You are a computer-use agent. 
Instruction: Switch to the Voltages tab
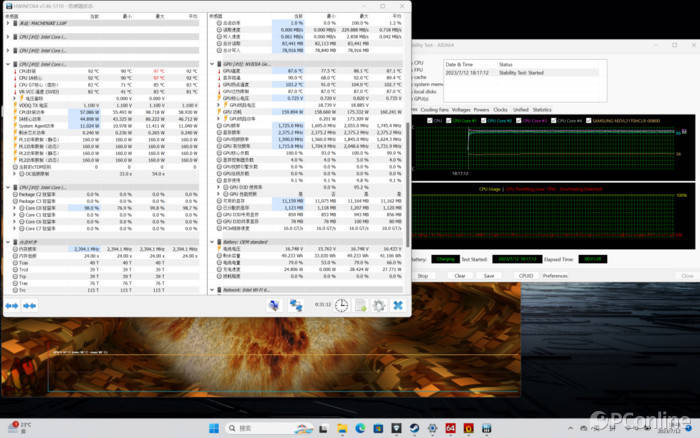(x=460, y=109)
